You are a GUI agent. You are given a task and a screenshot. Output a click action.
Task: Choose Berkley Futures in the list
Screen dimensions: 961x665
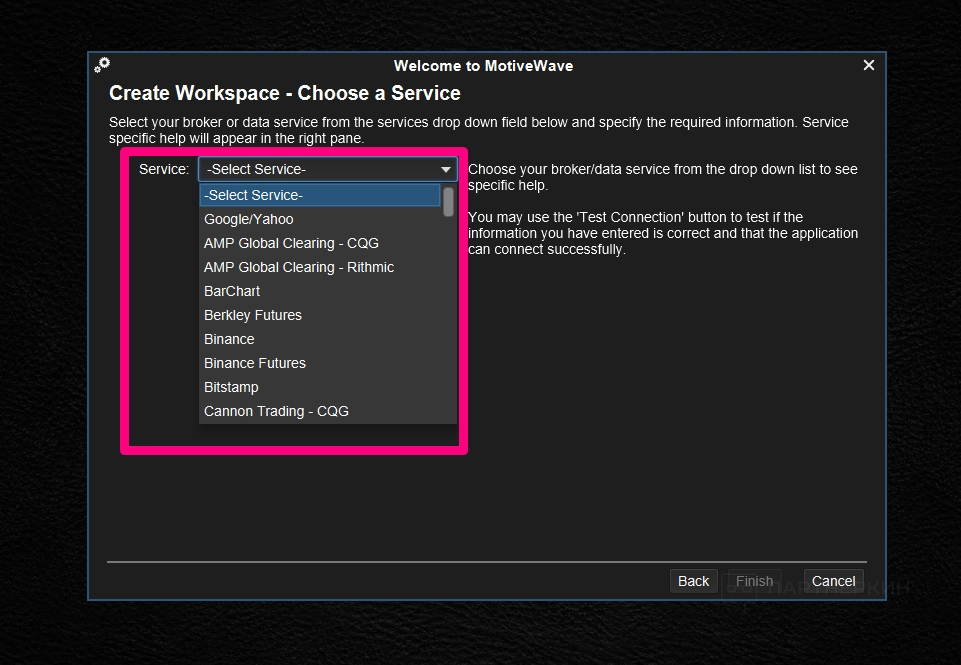[320, 315]
